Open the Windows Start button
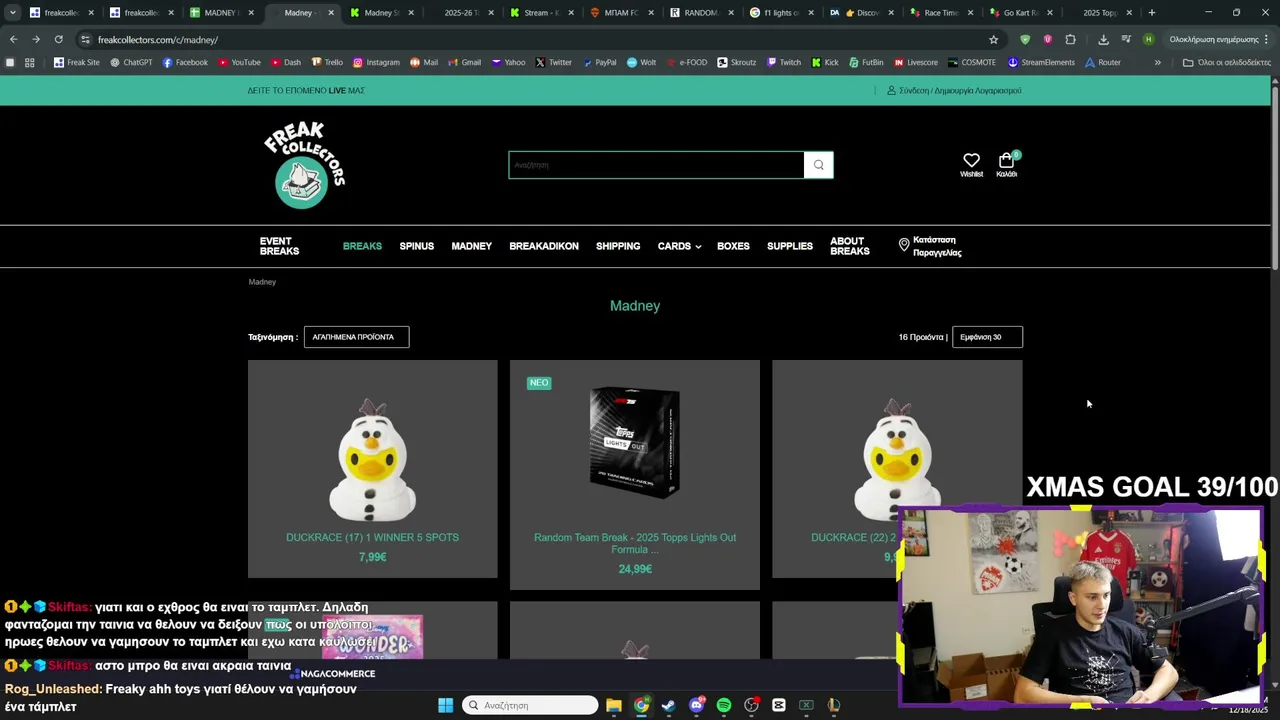This screenshot has width=1280, height=720. click(445, 705)
